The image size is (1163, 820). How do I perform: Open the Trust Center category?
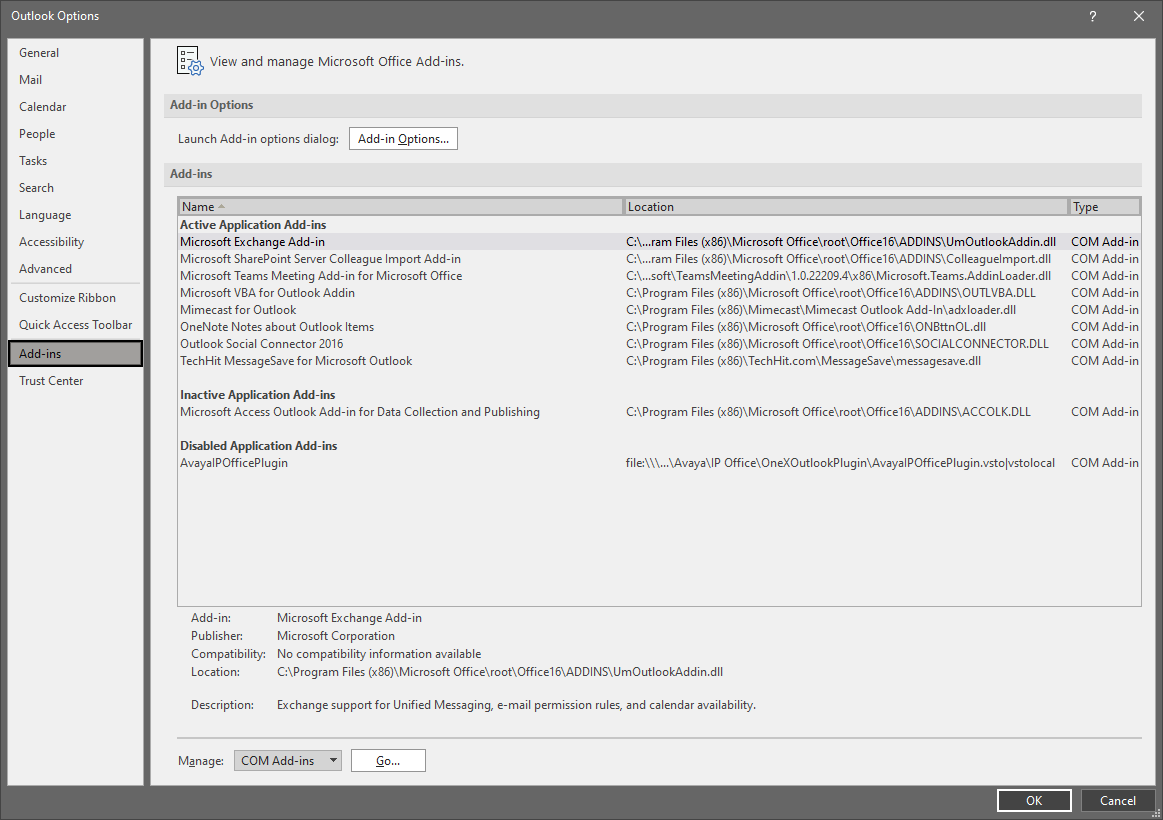coord(75,381)
